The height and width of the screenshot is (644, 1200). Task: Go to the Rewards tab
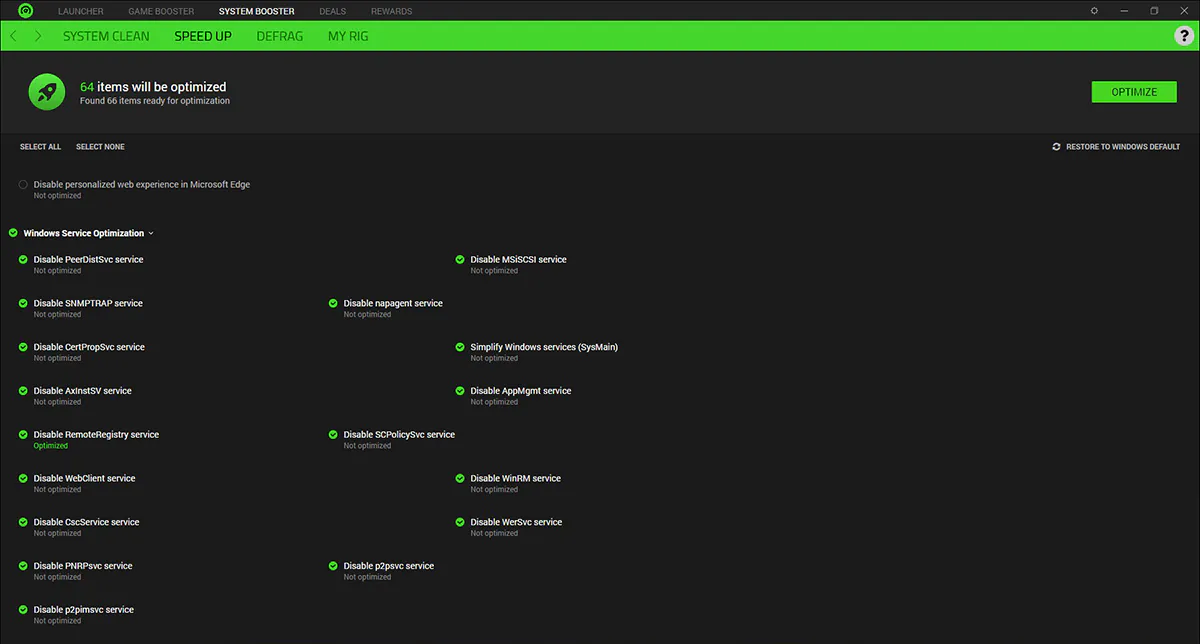click(391, 11)
